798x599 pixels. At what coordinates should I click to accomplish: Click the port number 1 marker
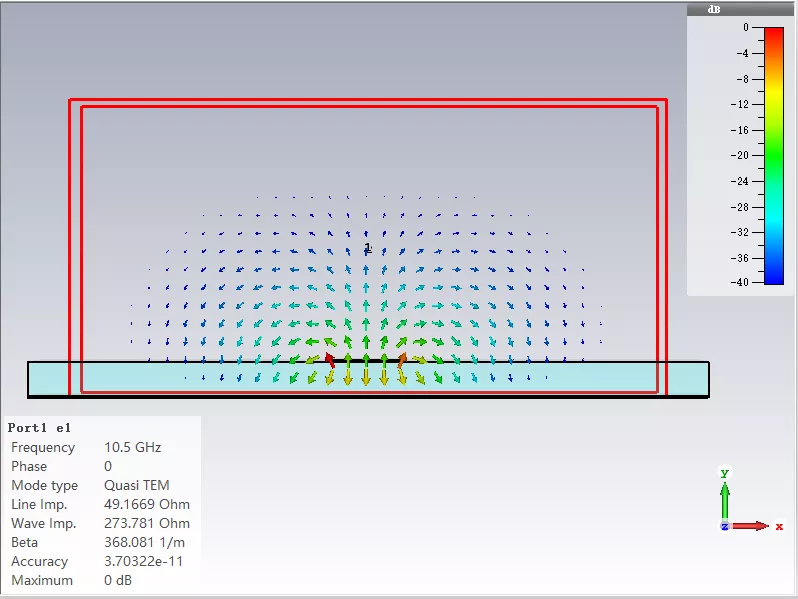point(368,247)
